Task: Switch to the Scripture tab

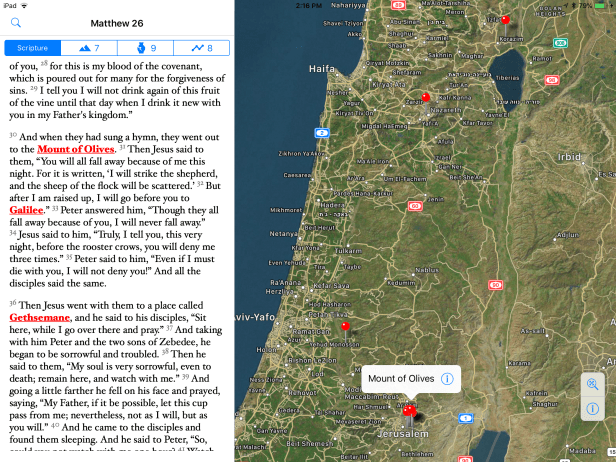Action: pyautogui.click(x=32, y=48)
